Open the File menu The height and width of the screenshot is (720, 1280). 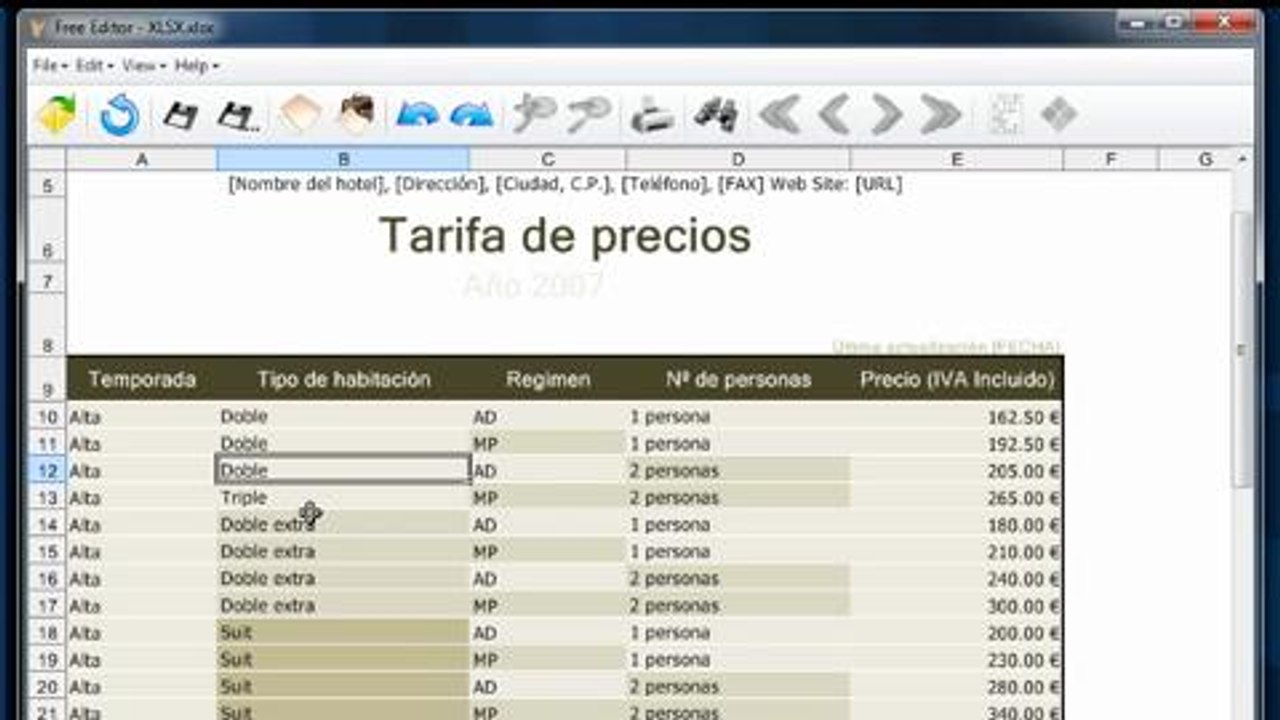[x=50, y=65]
